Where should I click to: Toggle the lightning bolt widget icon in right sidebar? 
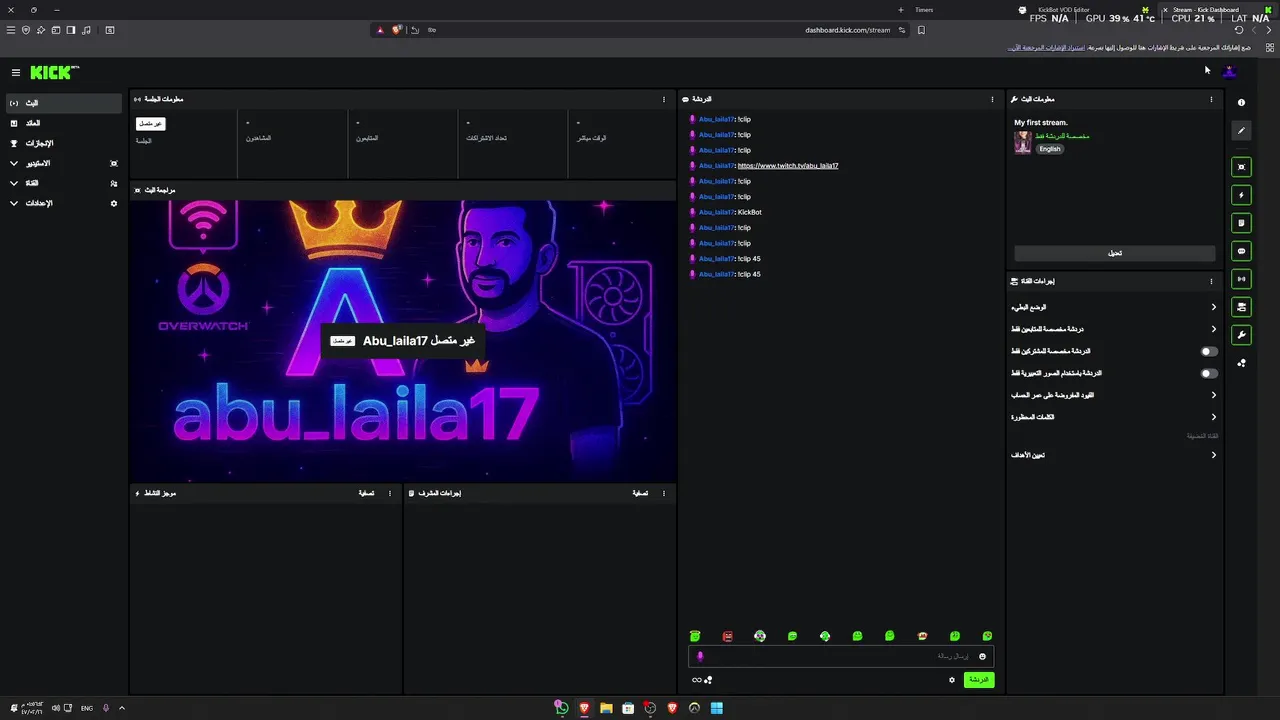1241,195
